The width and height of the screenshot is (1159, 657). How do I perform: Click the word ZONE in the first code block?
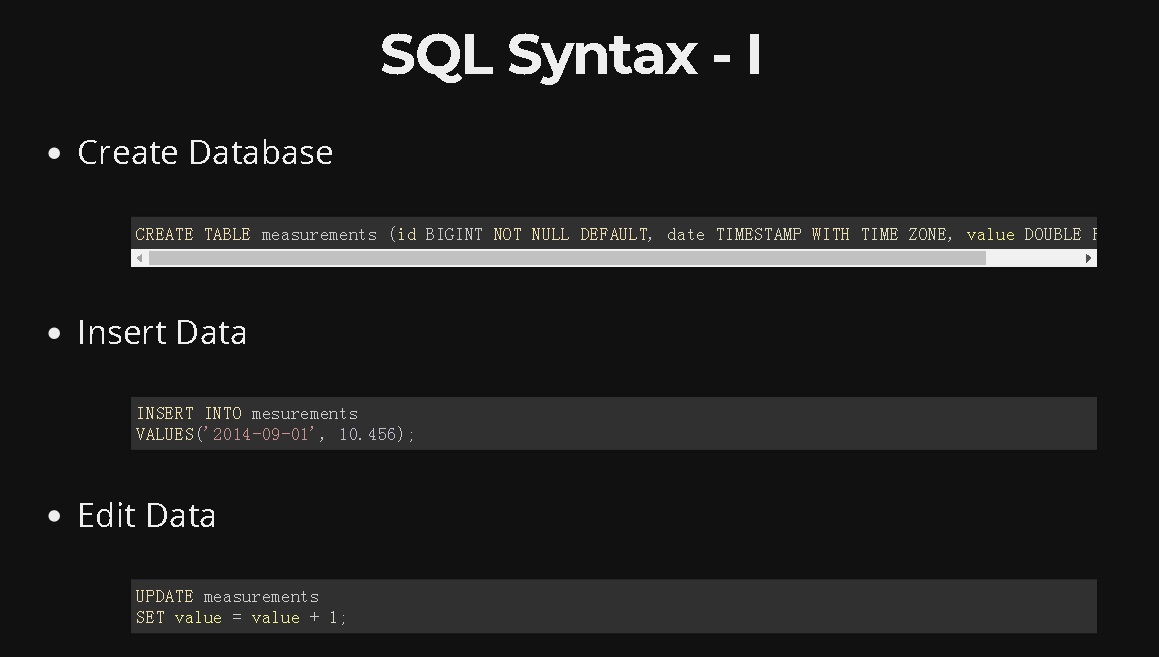[929, 235]
